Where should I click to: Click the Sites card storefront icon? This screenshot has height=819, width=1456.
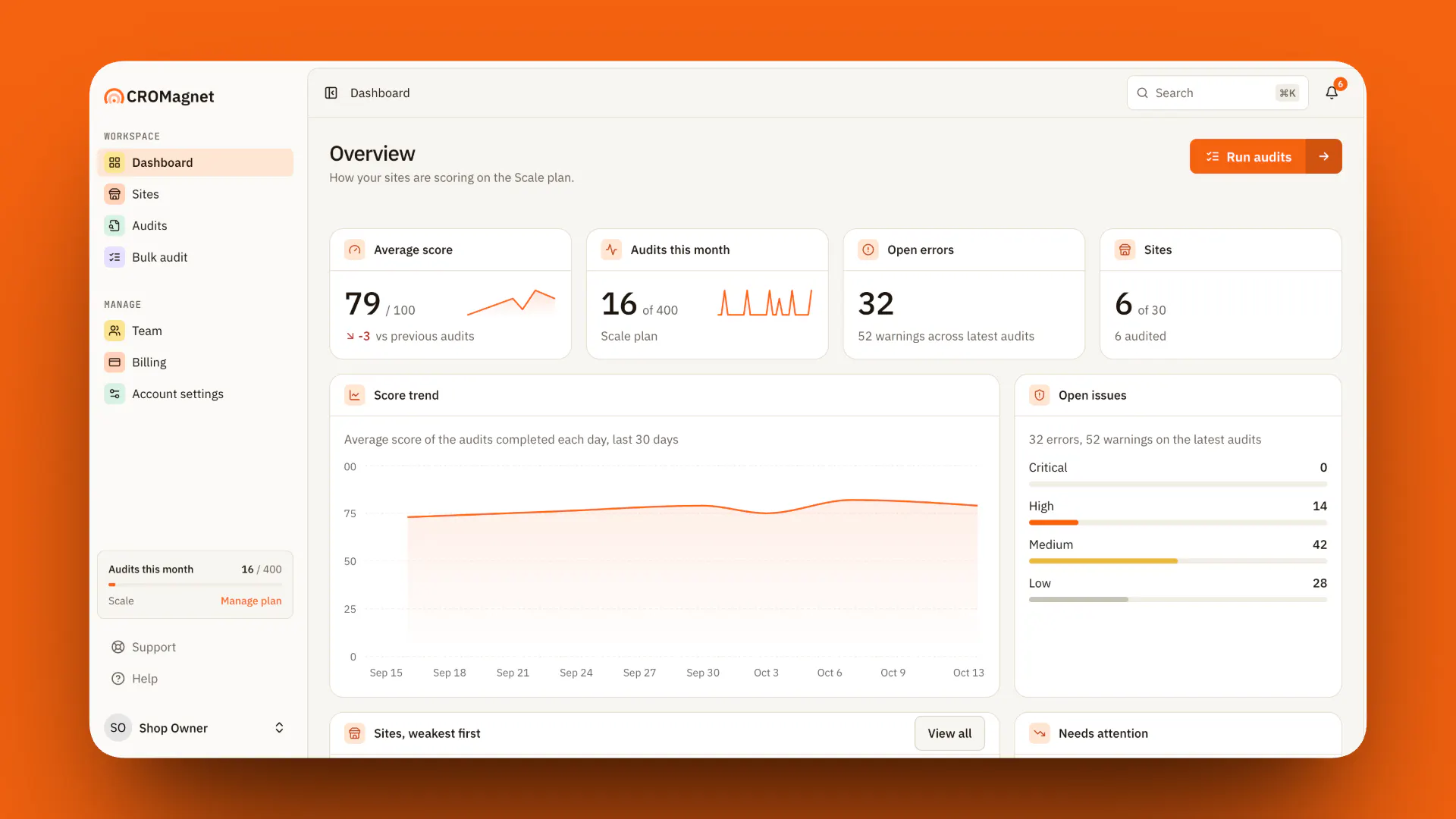click(x=1125, y=249)
